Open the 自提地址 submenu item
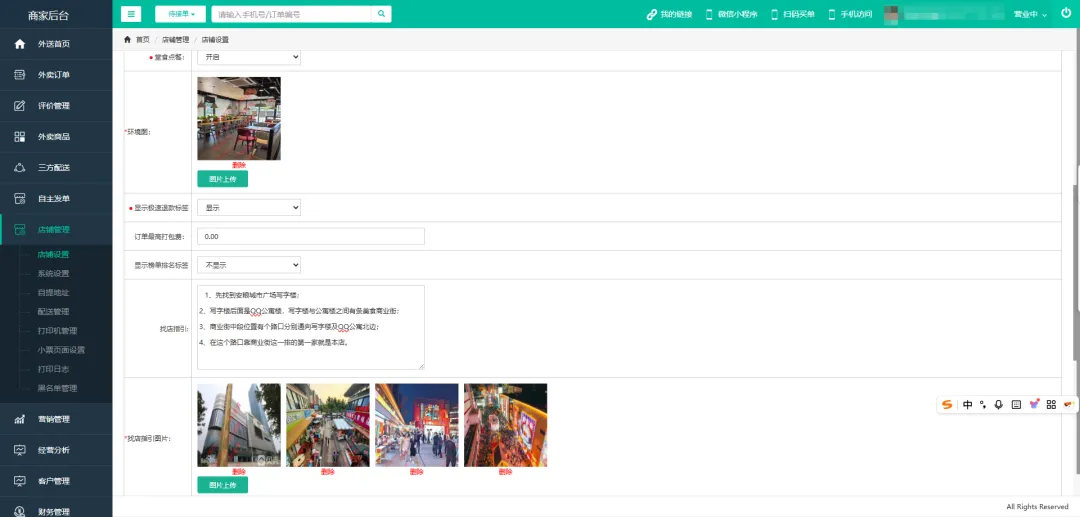 pos(54,293)
